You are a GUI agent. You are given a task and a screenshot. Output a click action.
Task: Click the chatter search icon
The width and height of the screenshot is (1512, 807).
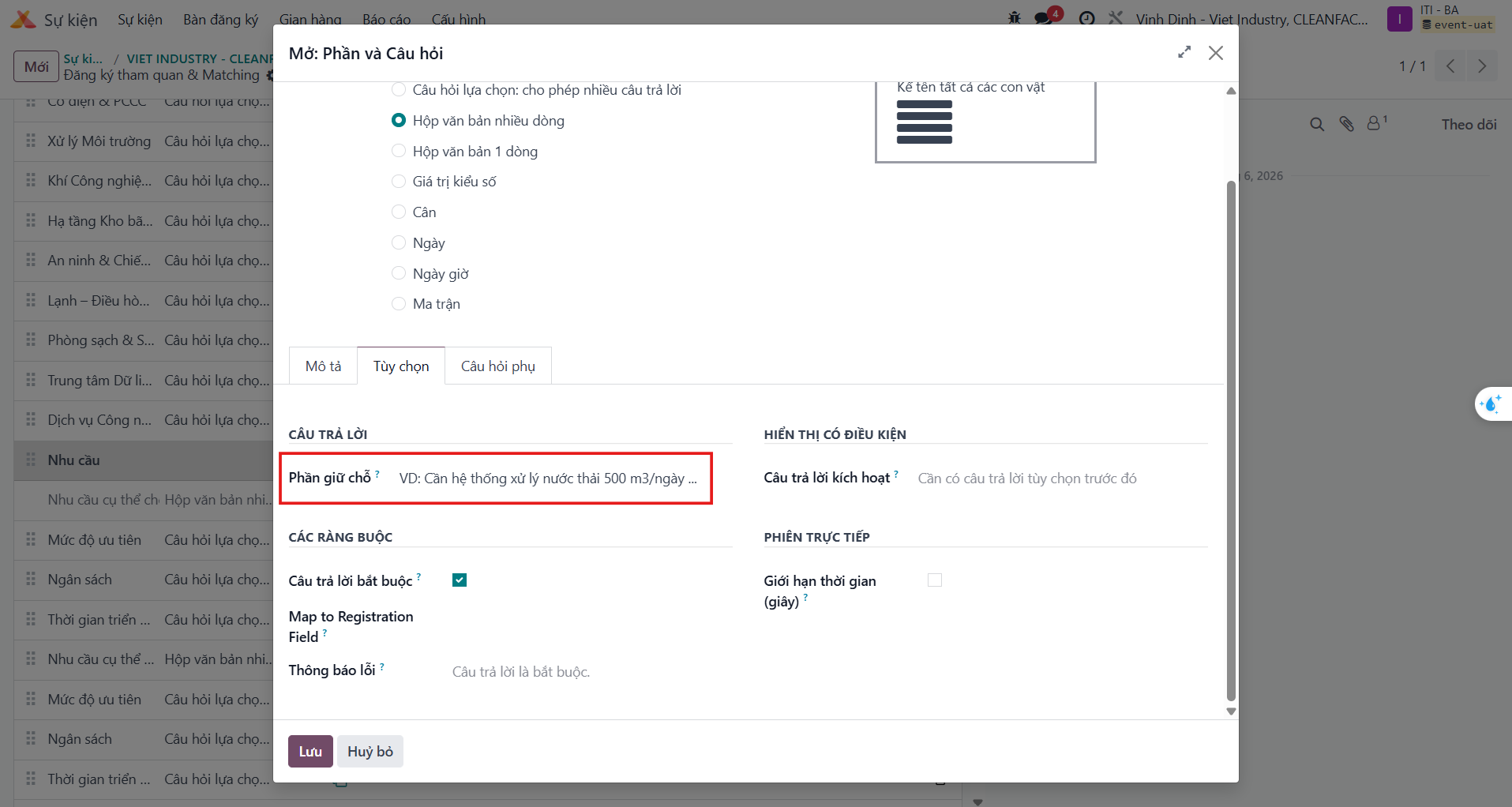pos(1317,124)
